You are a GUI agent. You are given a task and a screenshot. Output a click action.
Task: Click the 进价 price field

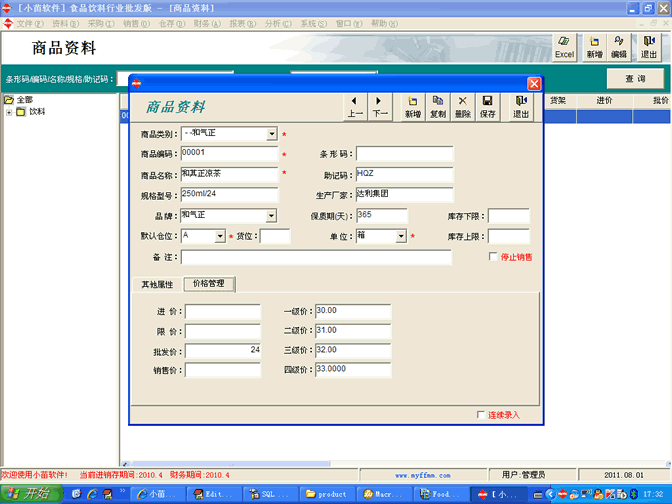tap(222, 311)
